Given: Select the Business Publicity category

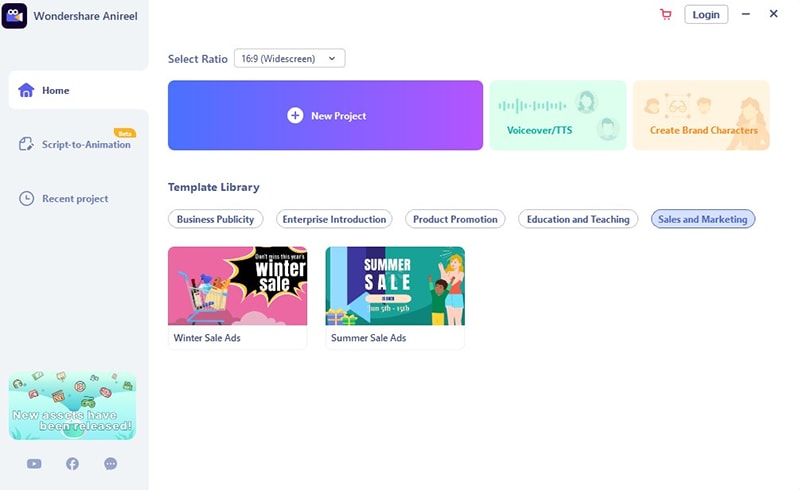Looking at the screenshot, I should pos(215,219).
